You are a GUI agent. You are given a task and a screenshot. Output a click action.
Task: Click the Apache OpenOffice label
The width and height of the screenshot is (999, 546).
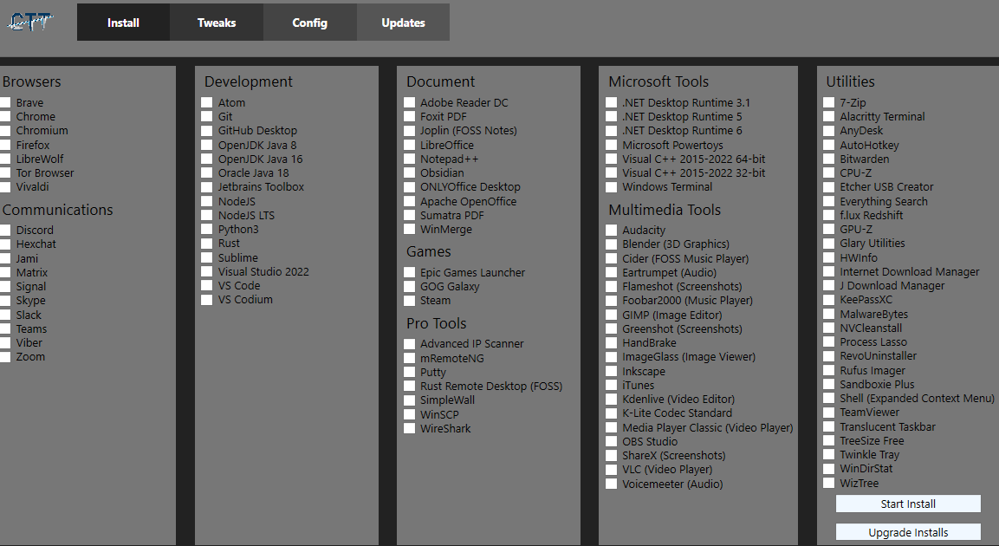[x=468, y=201]
